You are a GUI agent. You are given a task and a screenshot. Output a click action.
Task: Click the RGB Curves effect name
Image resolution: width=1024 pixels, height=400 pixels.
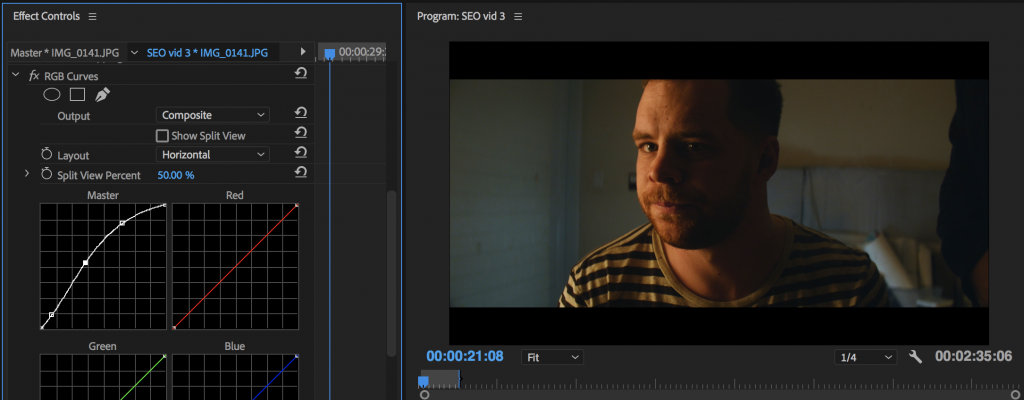click(x=71, y=76)
